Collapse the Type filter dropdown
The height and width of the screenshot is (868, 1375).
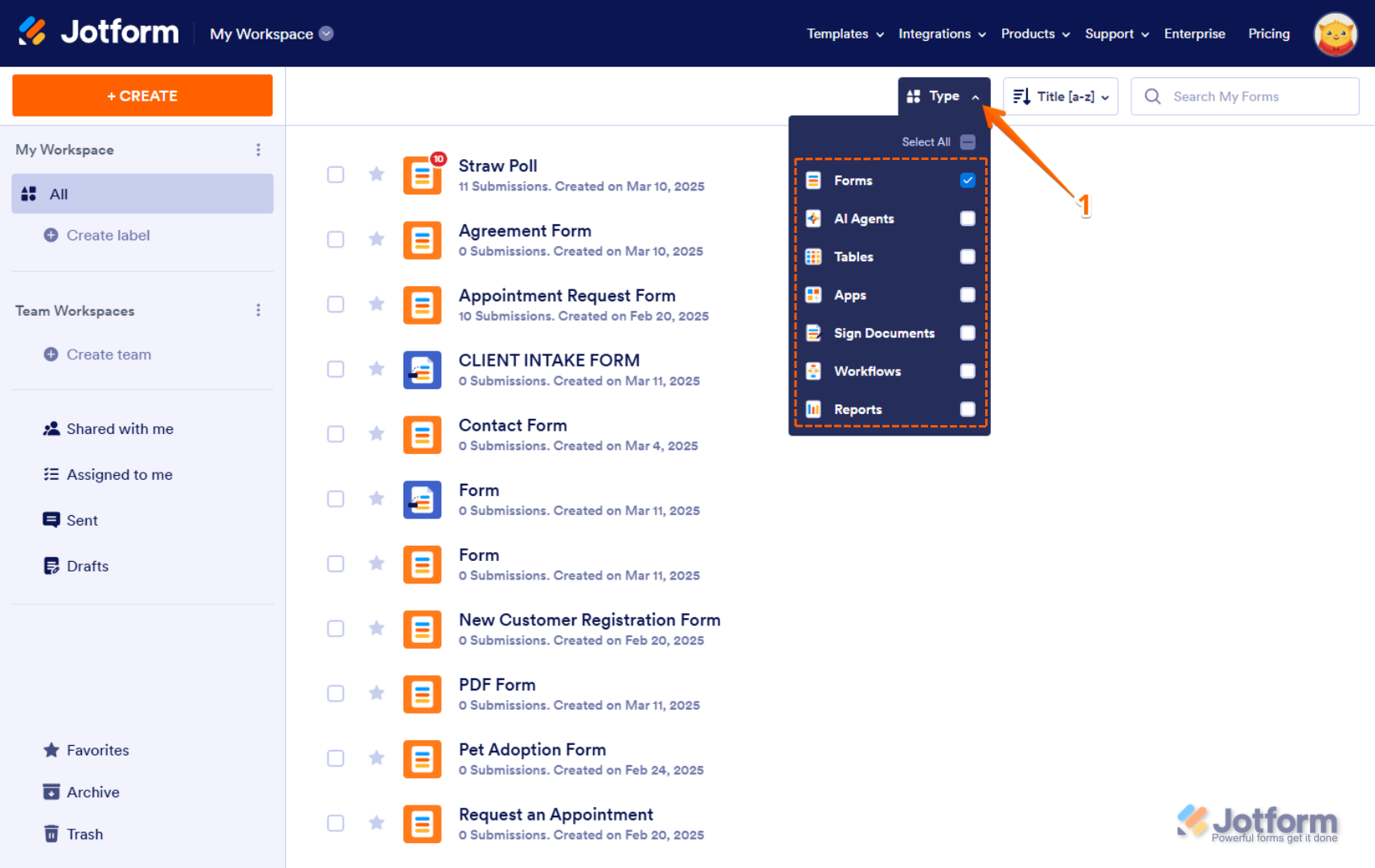point(943,96)
